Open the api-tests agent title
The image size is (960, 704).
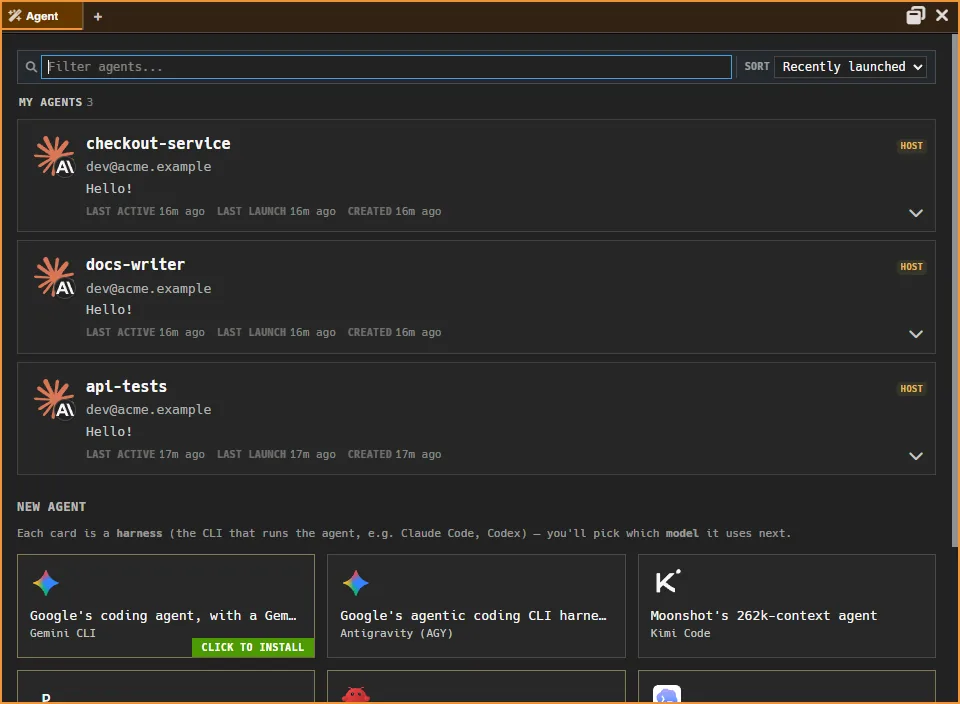[126, 386]
